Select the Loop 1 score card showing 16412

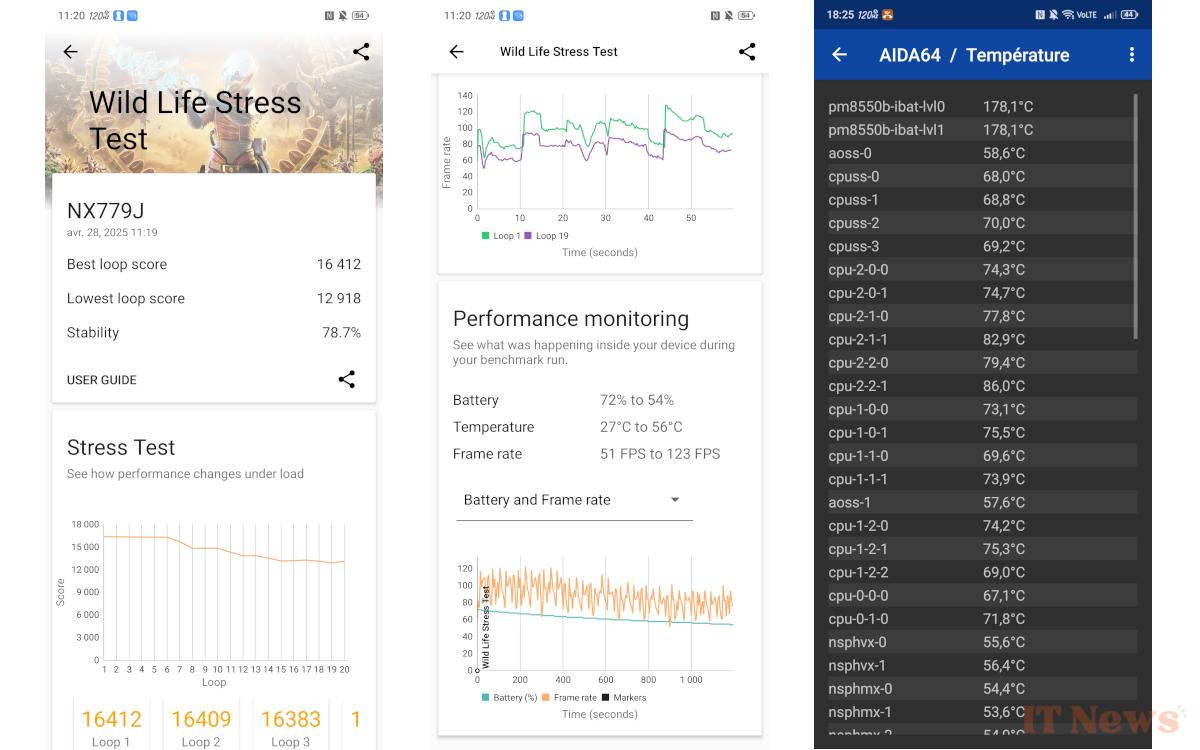tap(111, 725)
